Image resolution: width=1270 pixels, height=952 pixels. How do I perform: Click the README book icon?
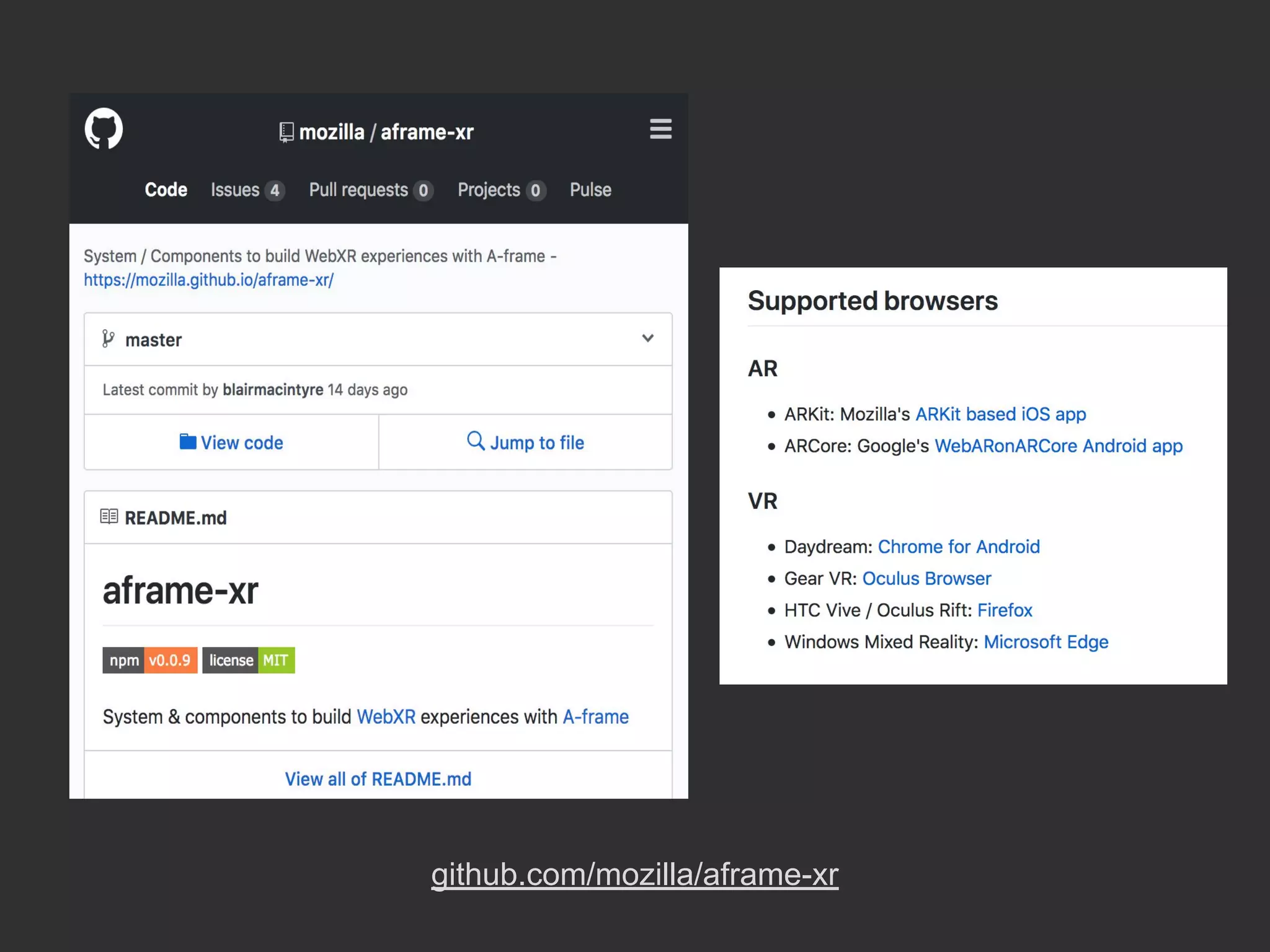(109, 516)
